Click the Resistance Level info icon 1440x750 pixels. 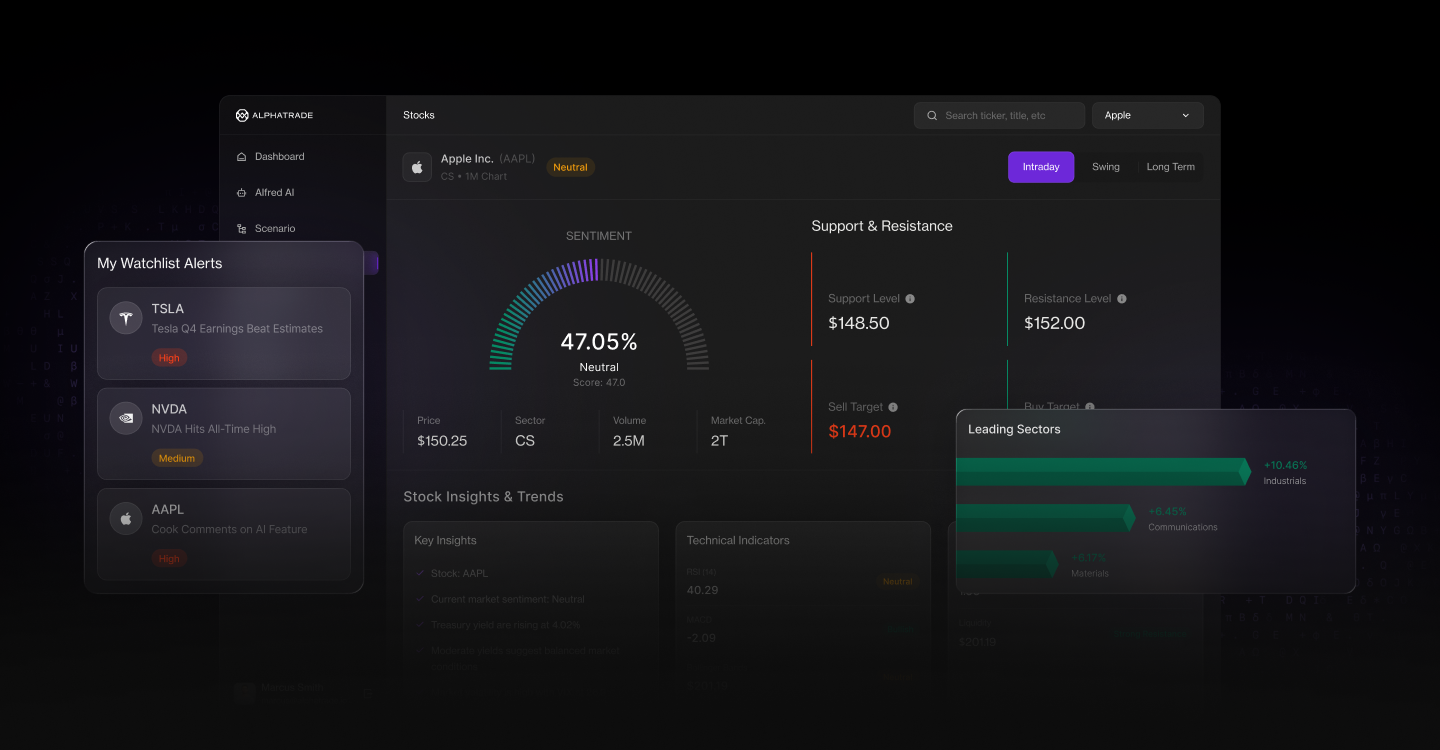point(1122,299)
